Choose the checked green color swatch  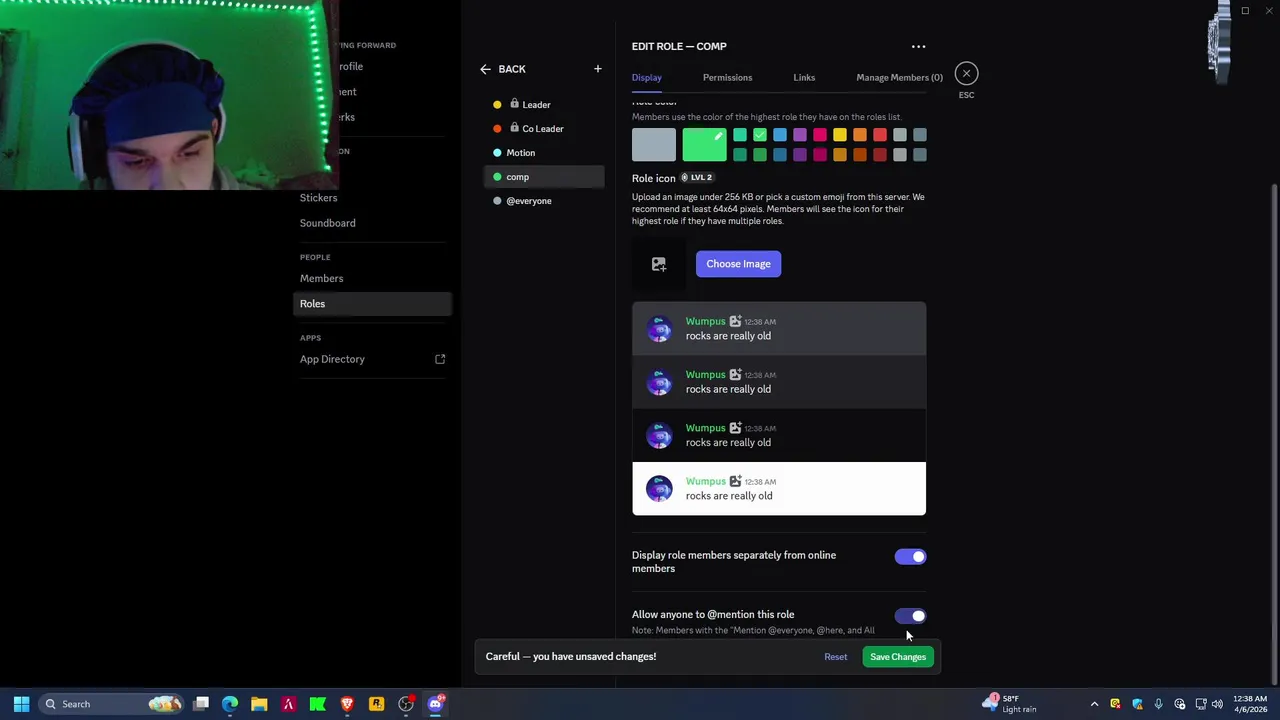tap(760, 135)
